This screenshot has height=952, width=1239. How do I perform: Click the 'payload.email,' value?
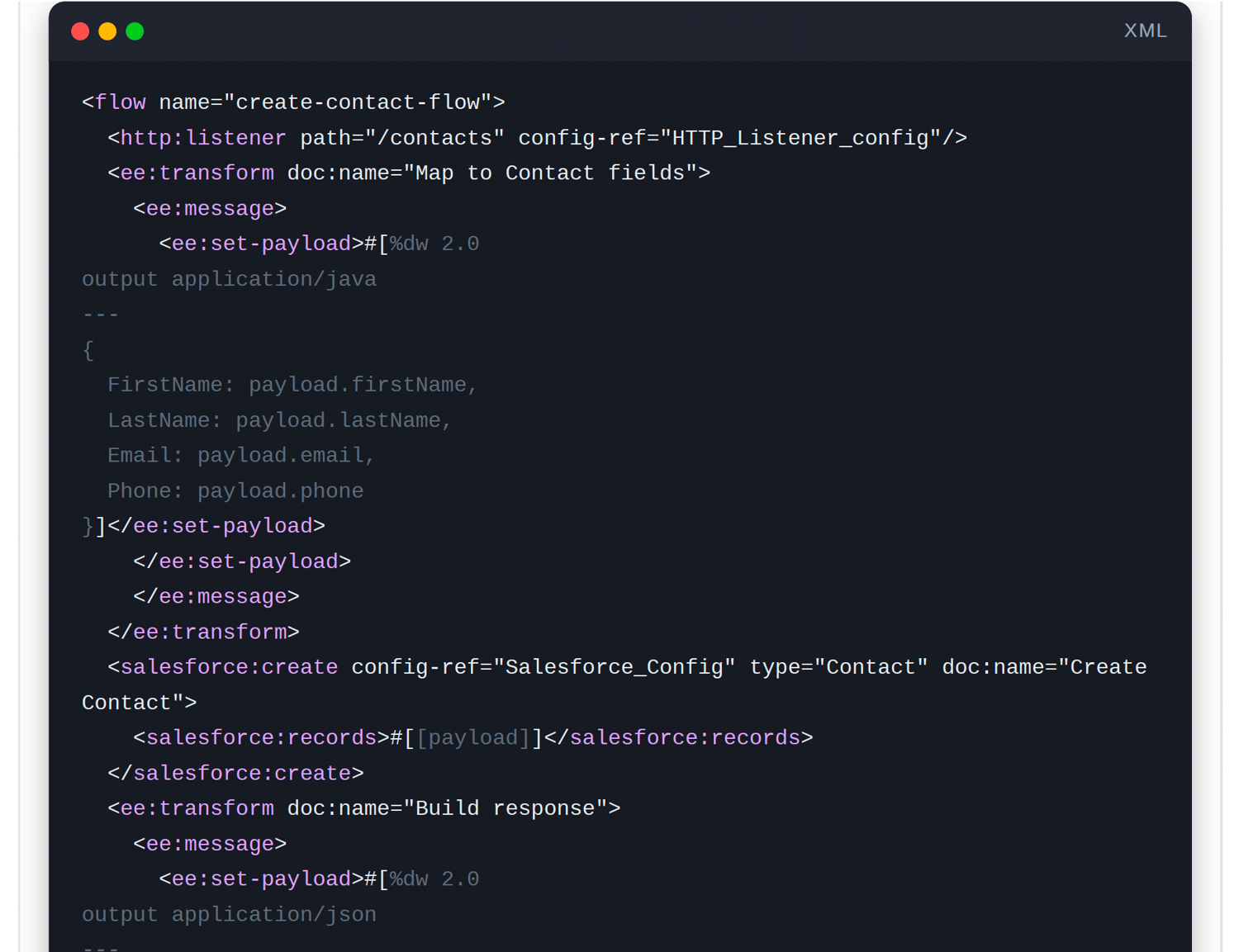pyautogui.click(x=287, y=456)
